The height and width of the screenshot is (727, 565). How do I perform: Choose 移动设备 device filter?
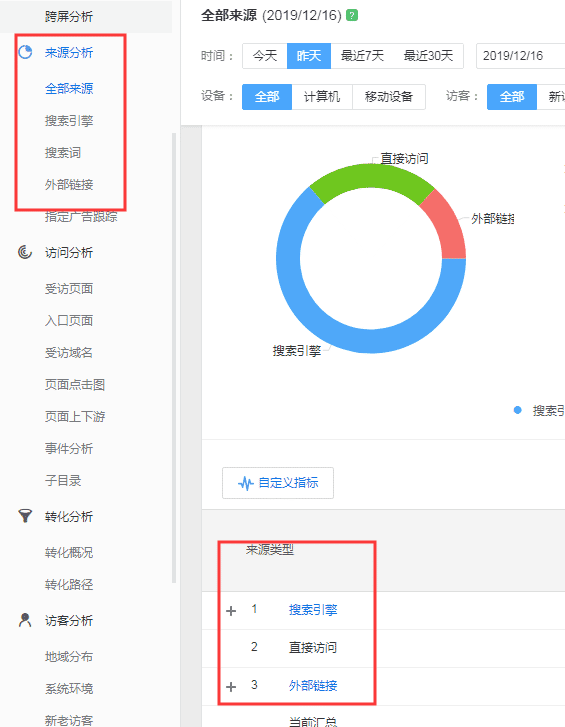[388, 97]
